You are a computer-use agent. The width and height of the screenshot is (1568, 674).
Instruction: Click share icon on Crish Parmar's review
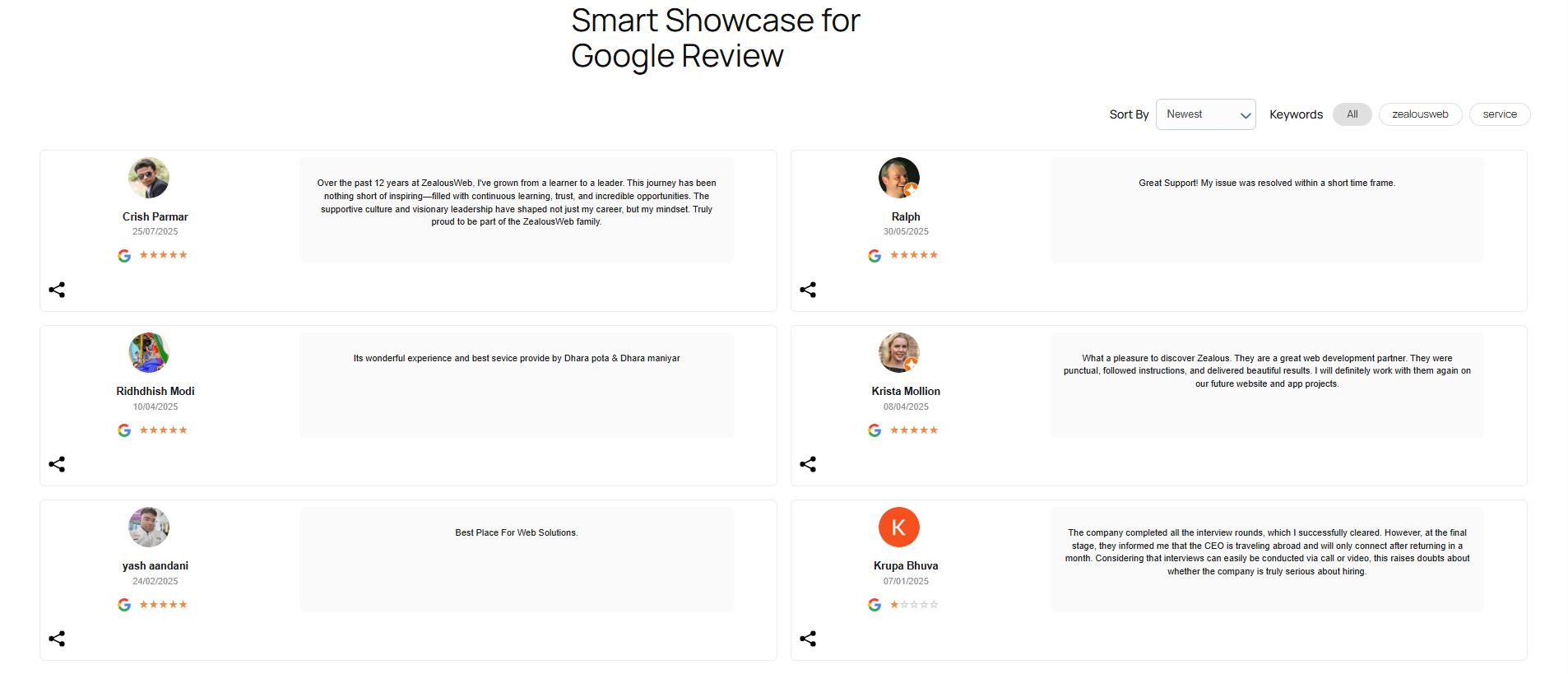pos(57,290)
